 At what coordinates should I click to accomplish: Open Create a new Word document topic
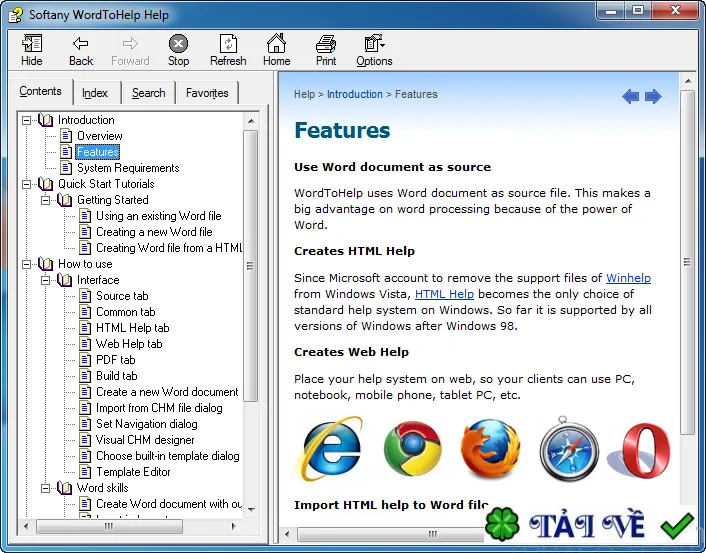[x=167, y=392]
